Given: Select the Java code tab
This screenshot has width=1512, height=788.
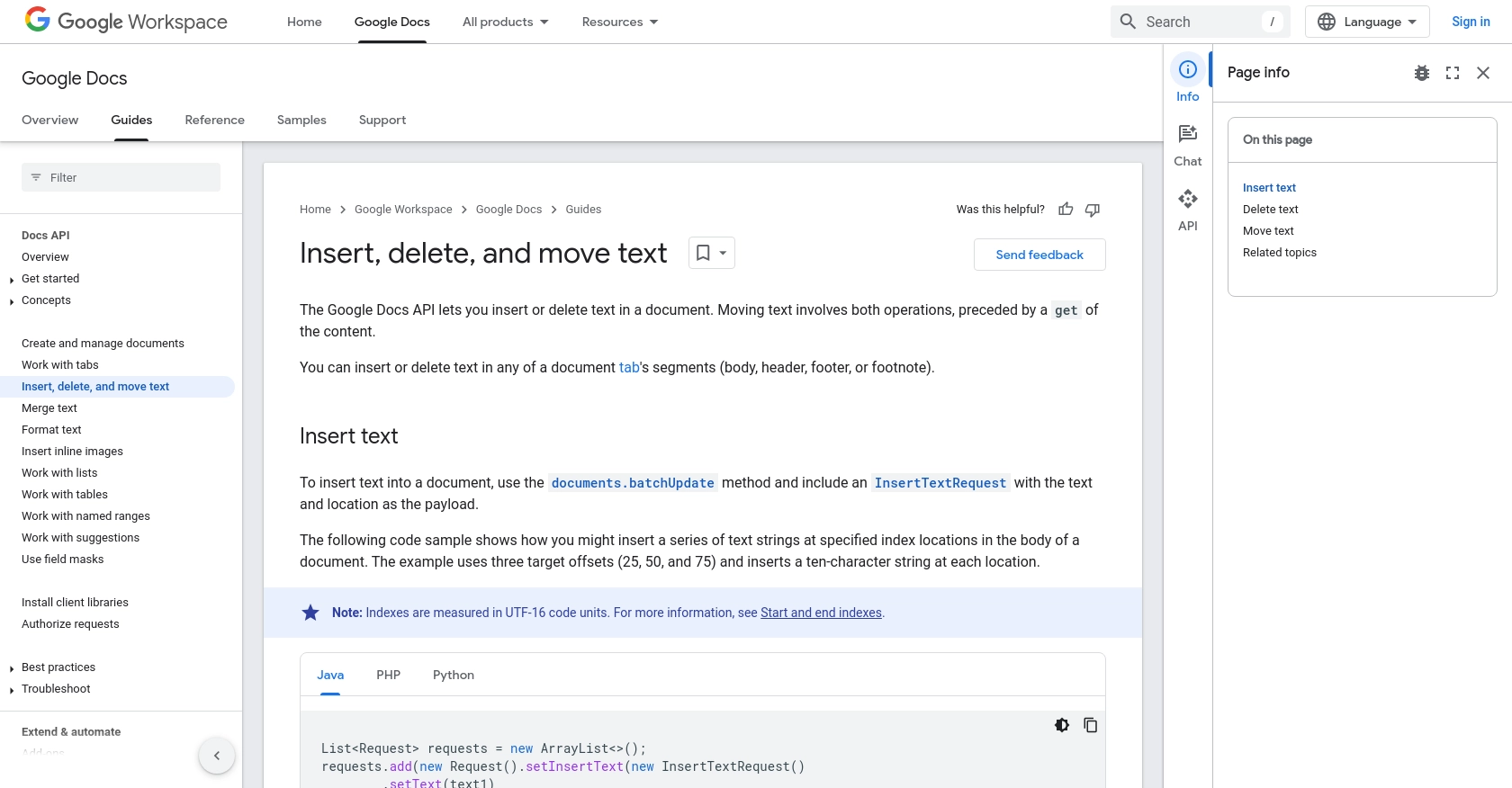Looking at the screenshot, I should (x=330, y=675).
